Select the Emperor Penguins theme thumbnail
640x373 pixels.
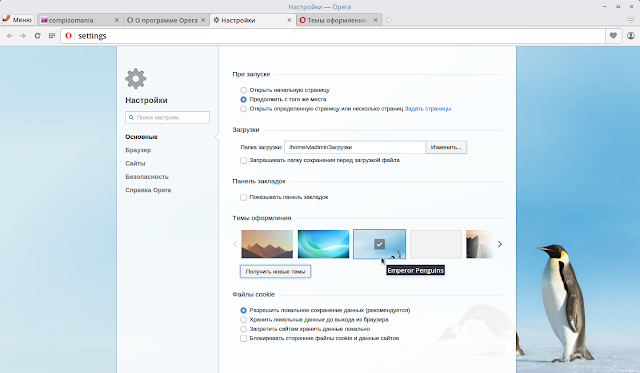tap(380, 244)
